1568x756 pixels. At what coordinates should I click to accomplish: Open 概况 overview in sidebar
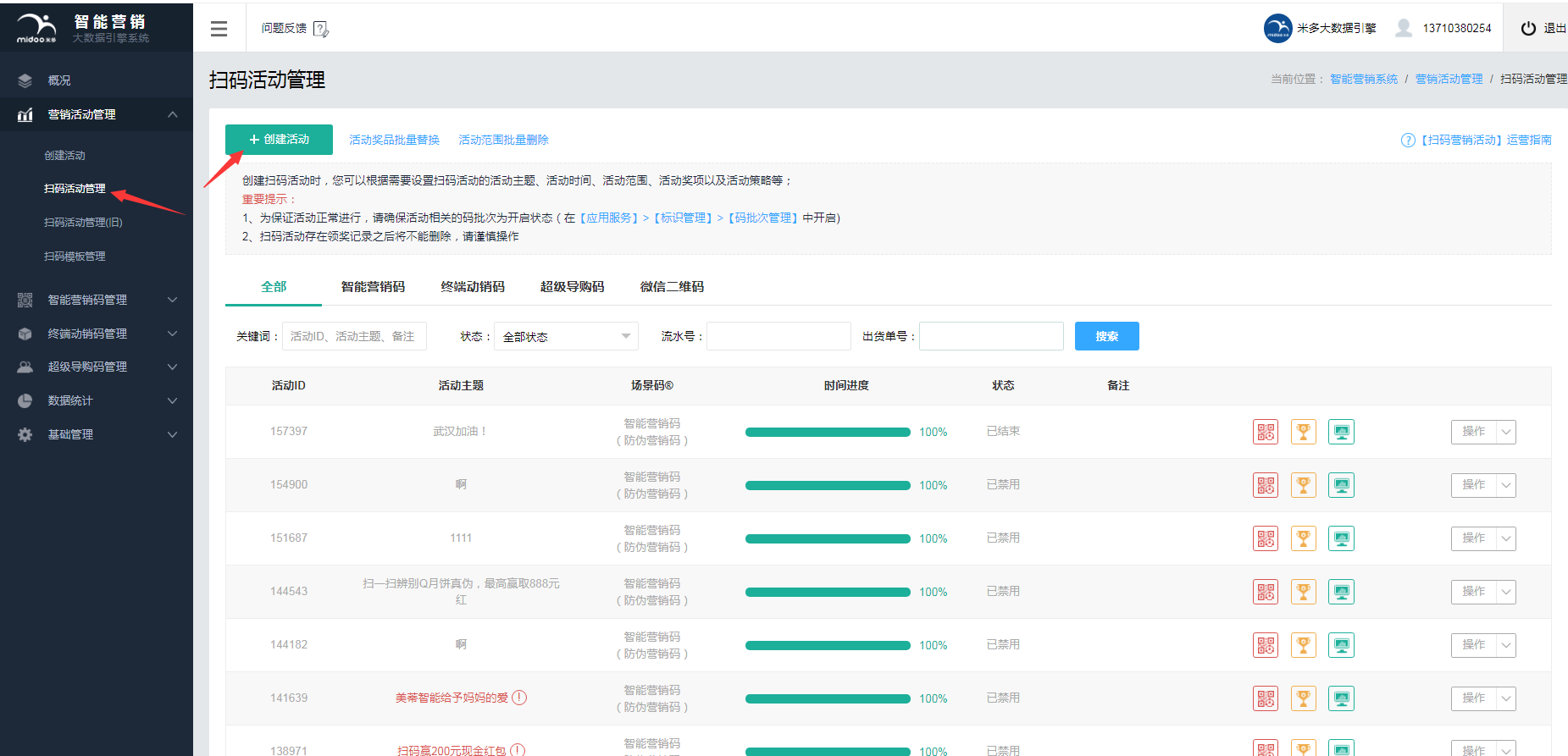(59, 80)
